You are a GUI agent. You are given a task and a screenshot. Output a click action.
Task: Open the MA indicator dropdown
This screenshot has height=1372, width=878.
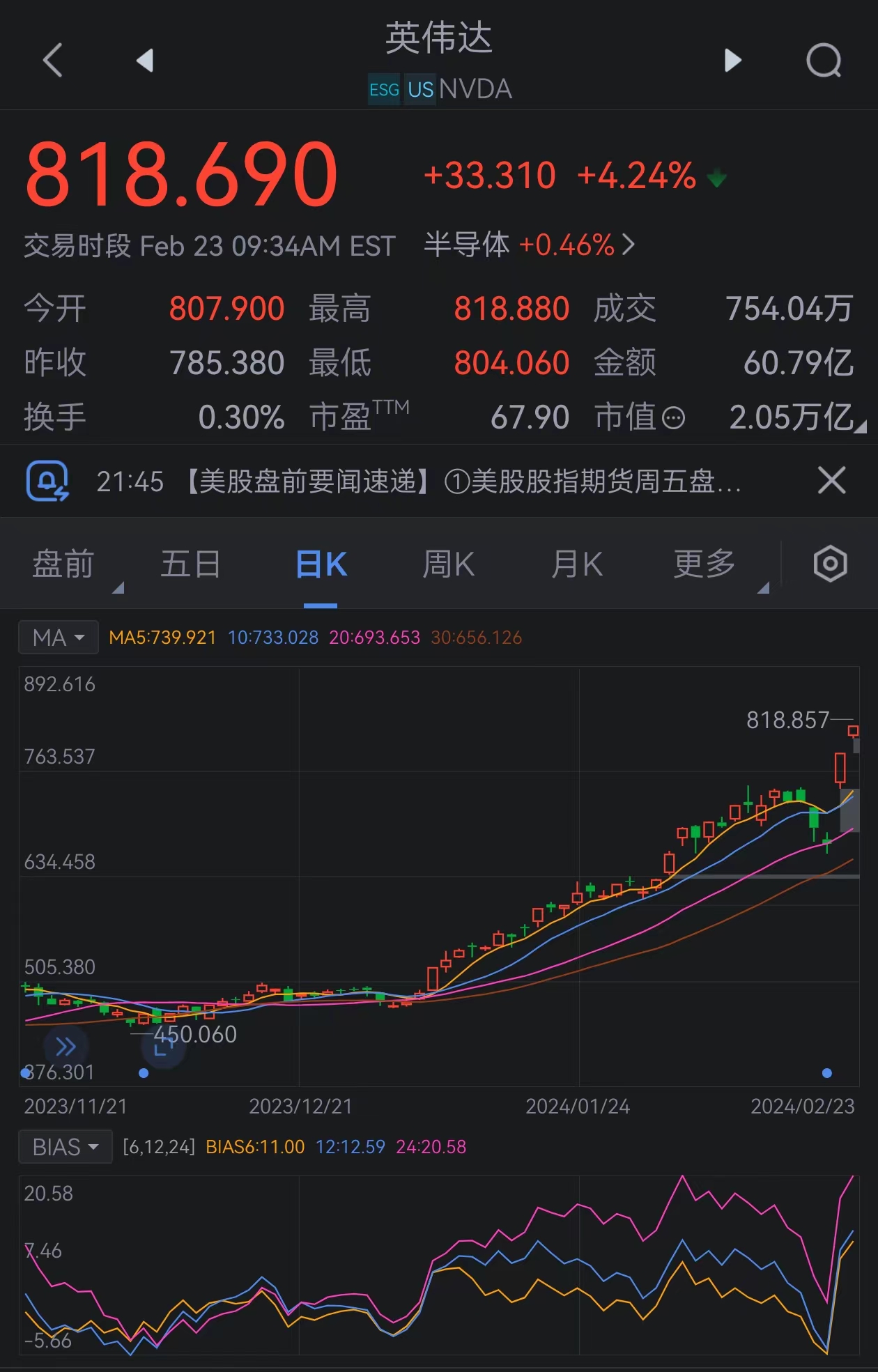tap(59, 638)
